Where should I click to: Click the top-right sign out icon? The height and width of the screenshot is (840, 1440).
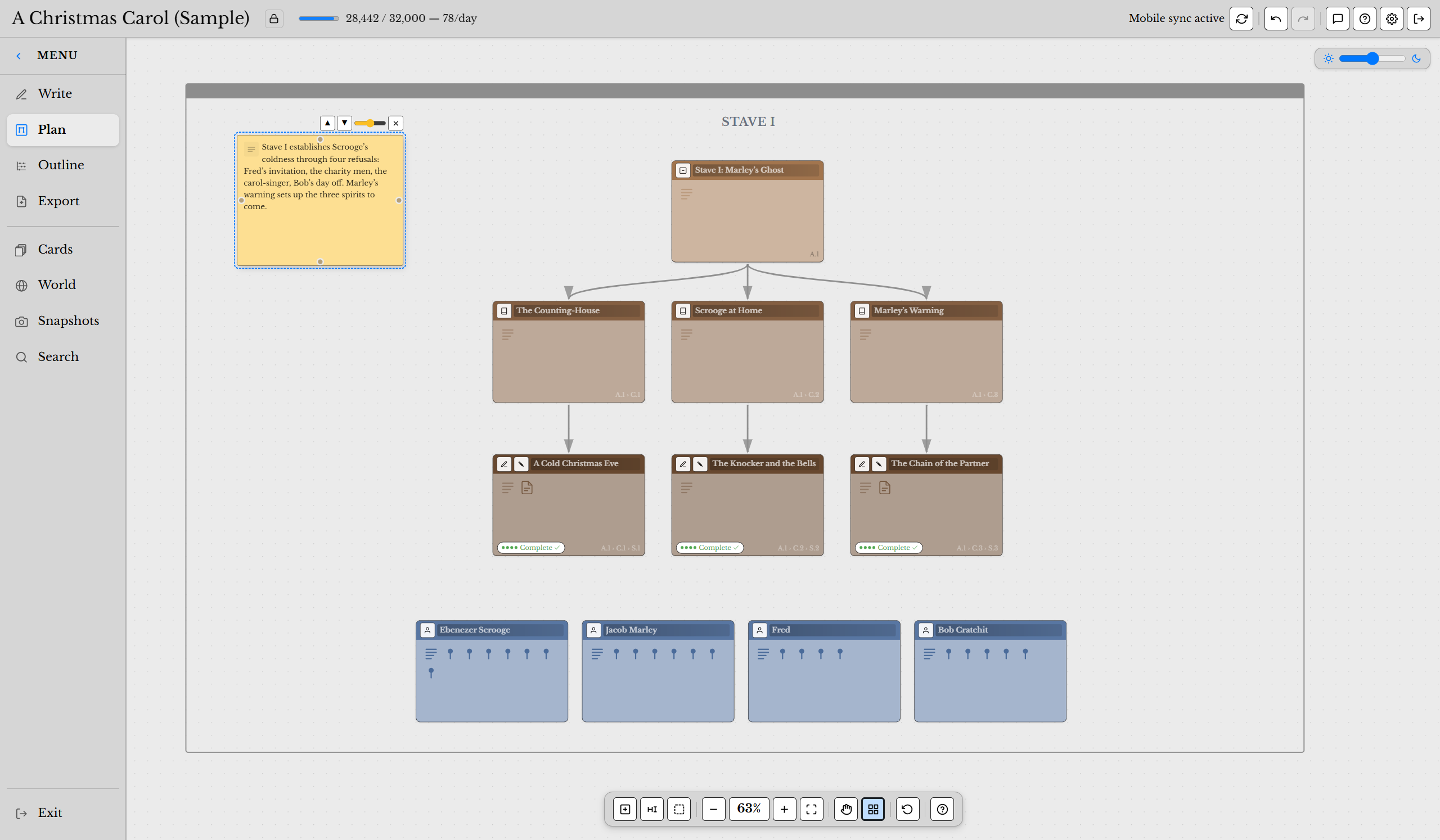1418,19
